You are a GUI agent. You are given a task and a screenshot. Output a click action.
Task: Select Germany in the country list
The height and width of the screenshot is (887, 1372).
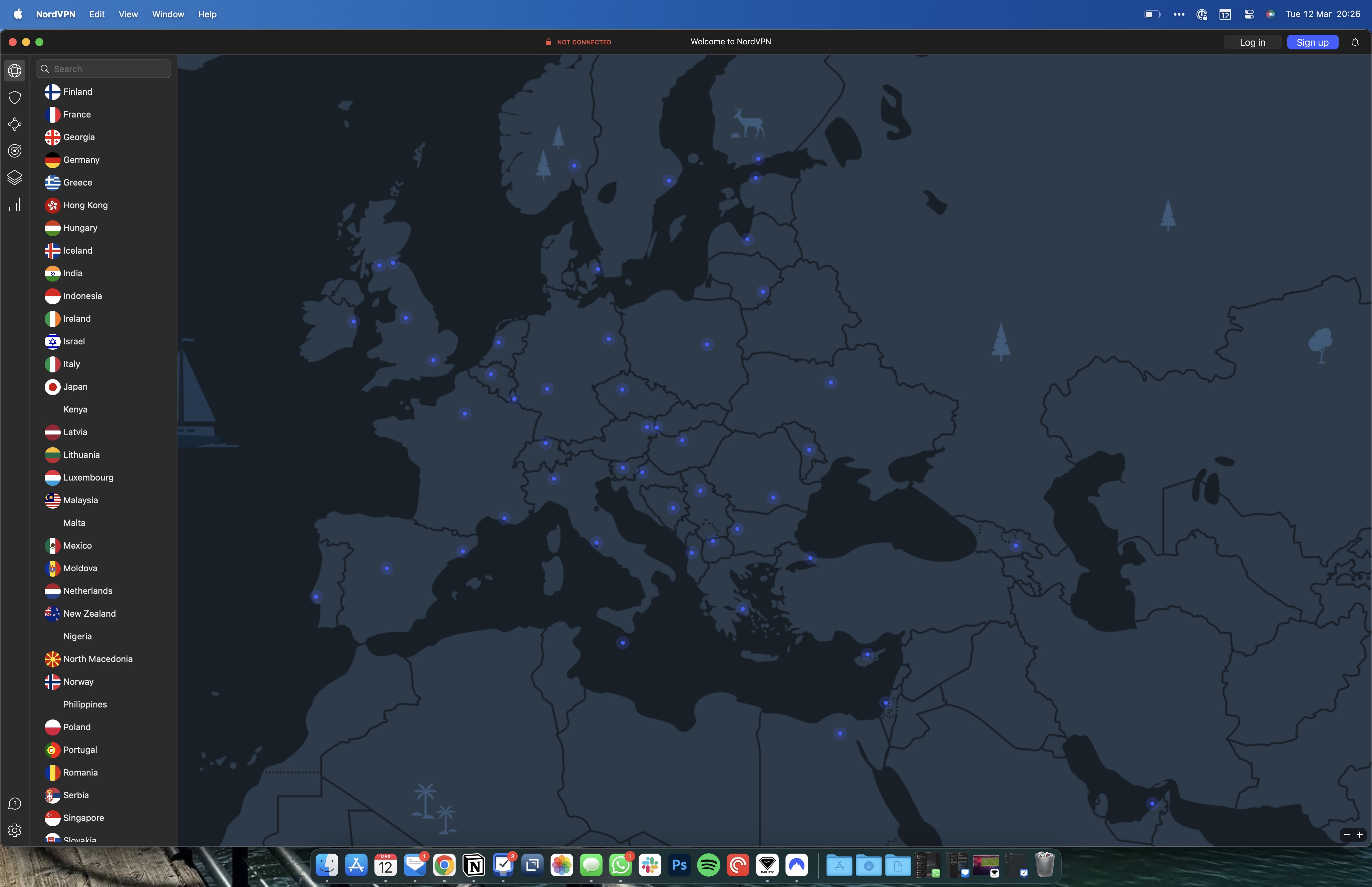point(81,160)
